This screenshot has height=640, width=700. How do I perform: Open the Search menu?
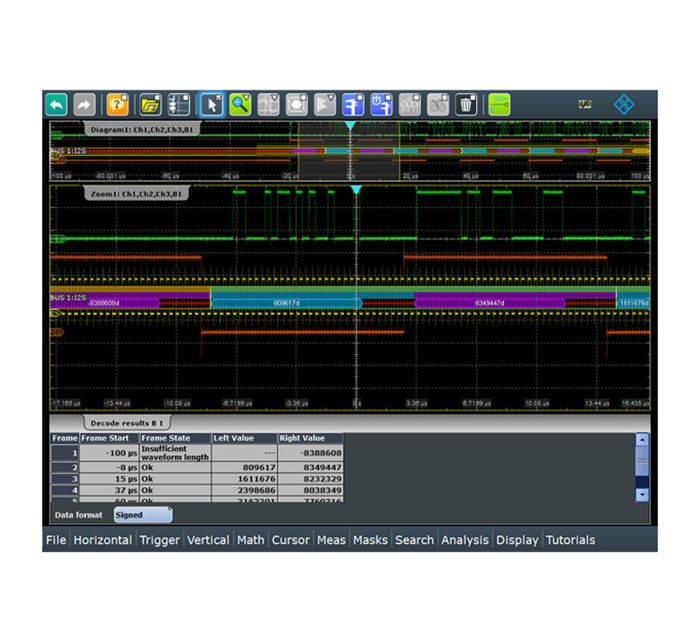coord(414,540)
